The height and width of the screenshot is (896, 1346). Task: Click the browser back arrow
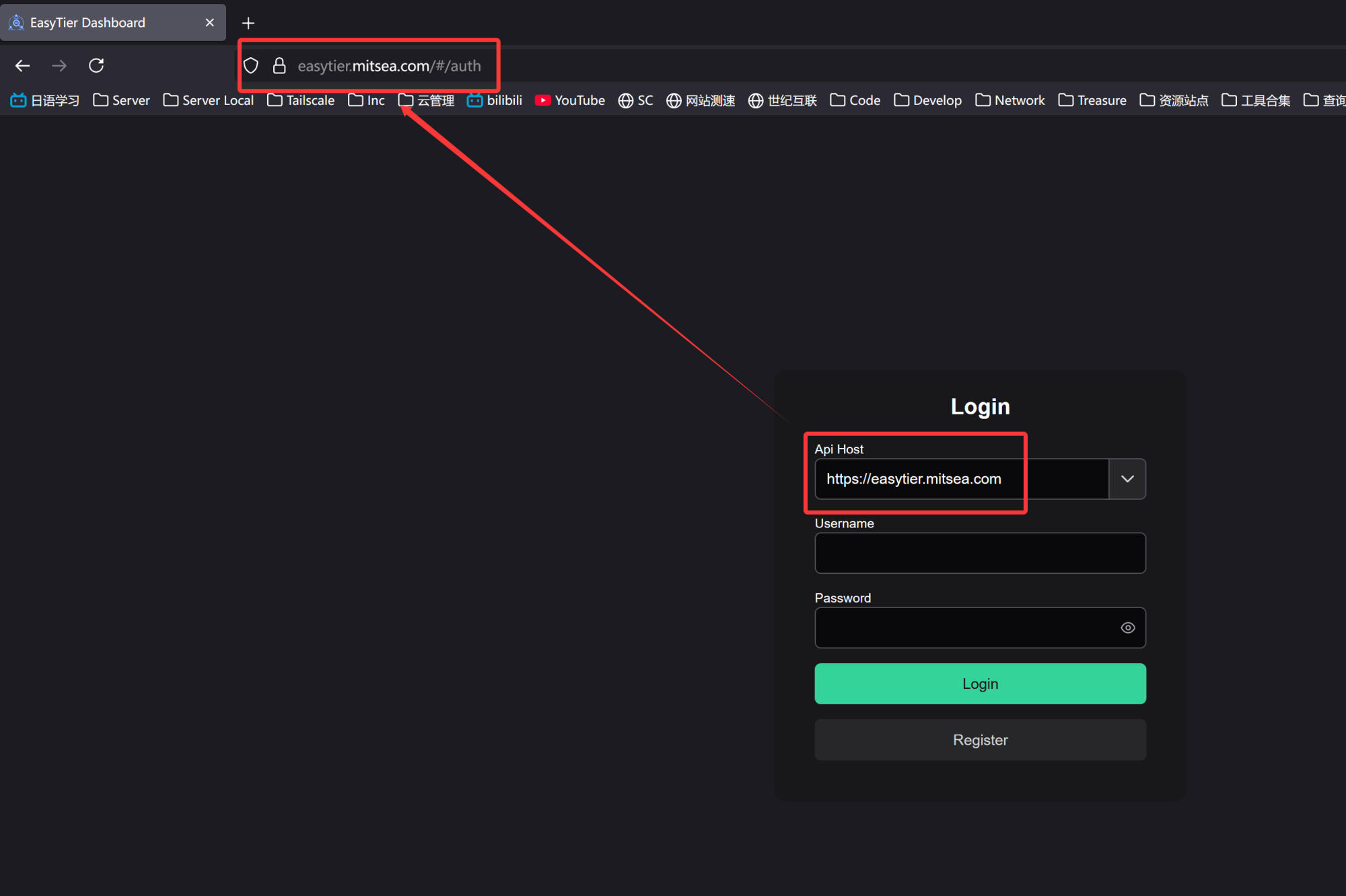point(22,65)
